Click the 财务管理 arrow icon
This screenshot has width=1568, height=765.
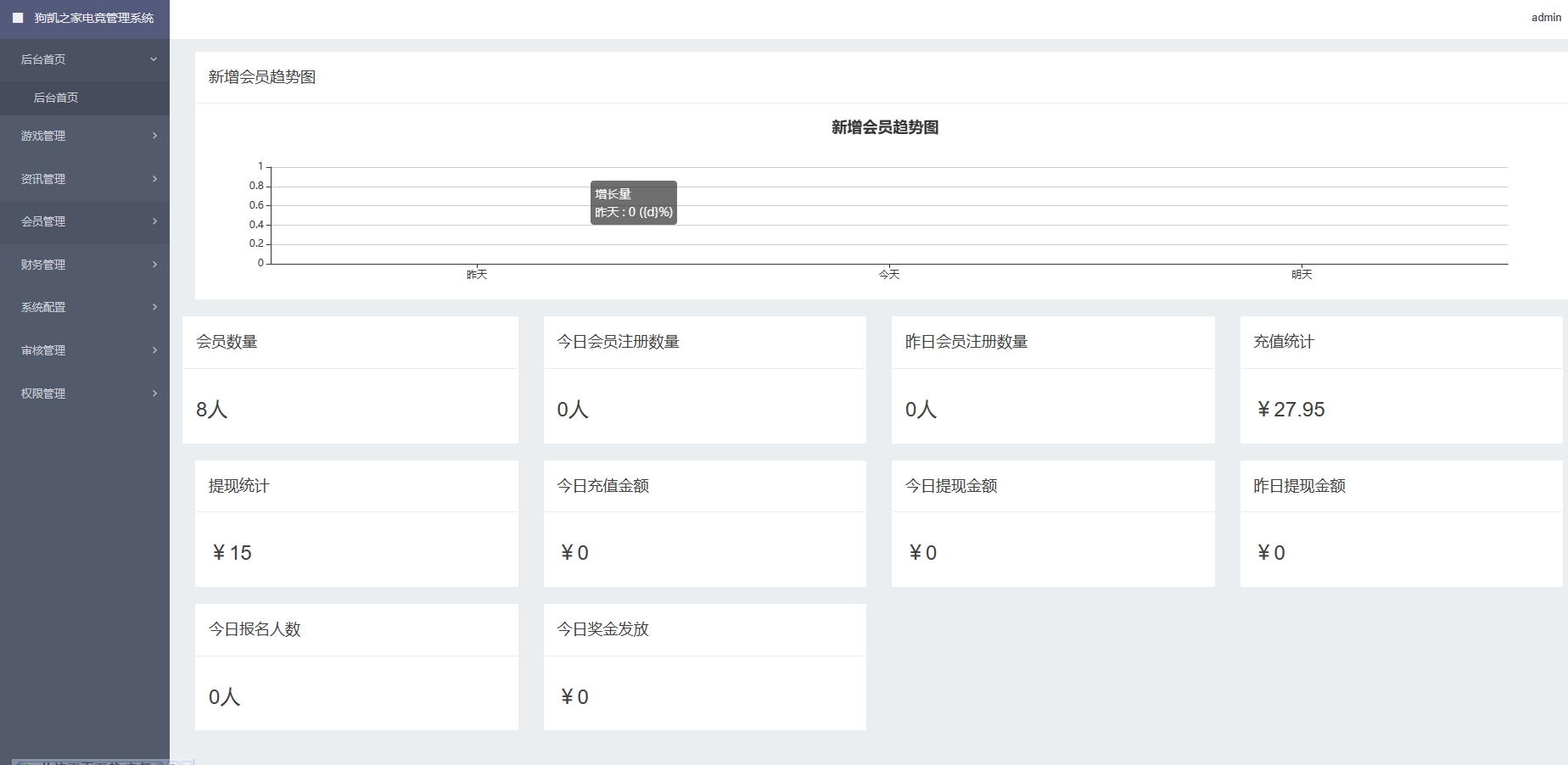click(154, 265)
